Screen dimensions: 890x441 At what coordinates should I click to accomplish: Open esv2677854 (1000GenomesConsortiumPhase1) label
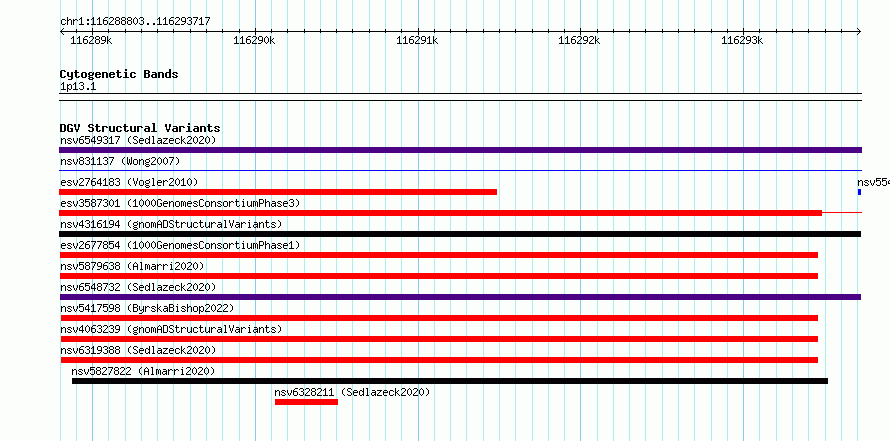click(180, 245)
